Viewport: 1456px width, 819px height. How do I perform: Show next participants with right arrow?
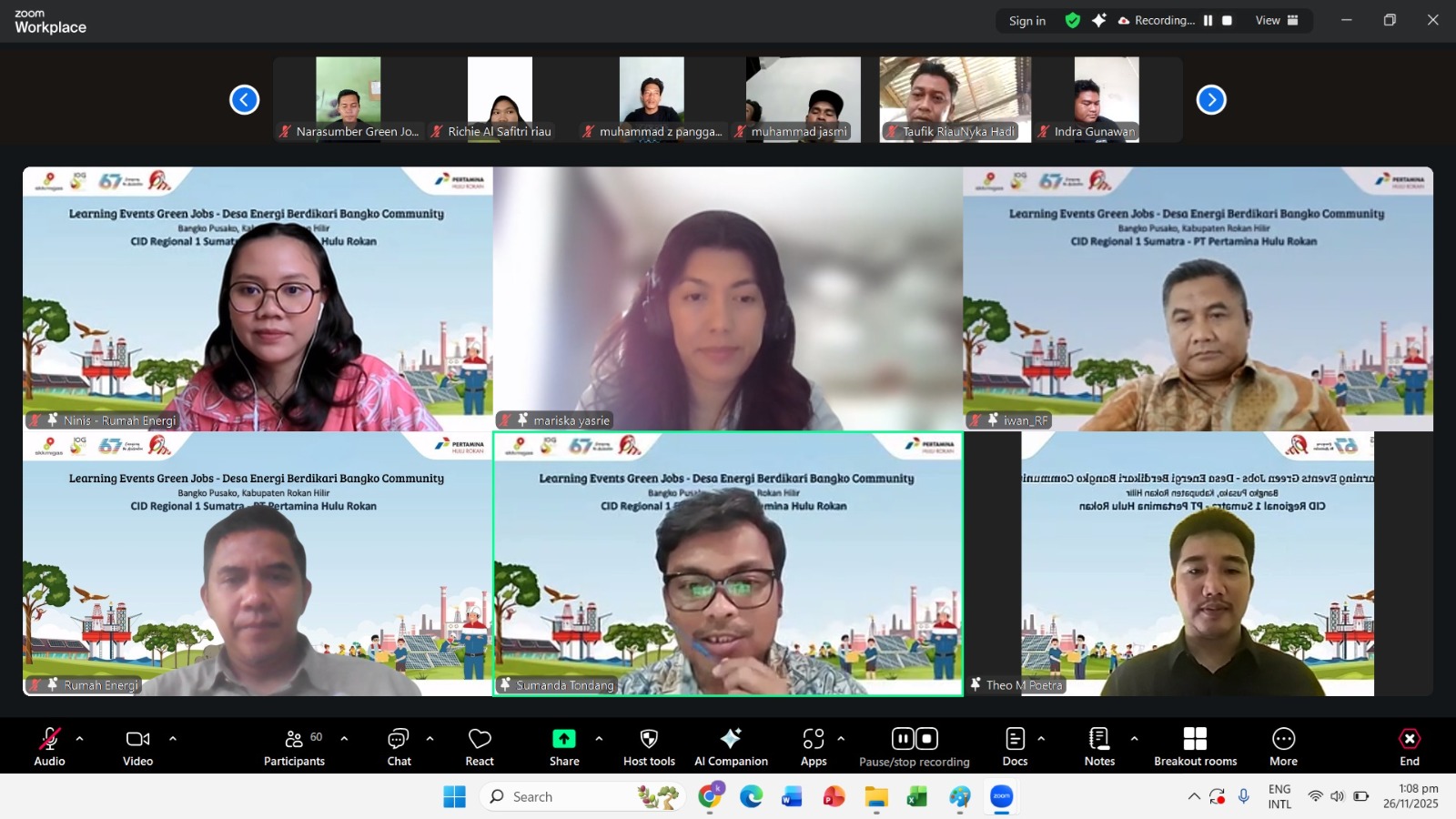coord(1211,100)
